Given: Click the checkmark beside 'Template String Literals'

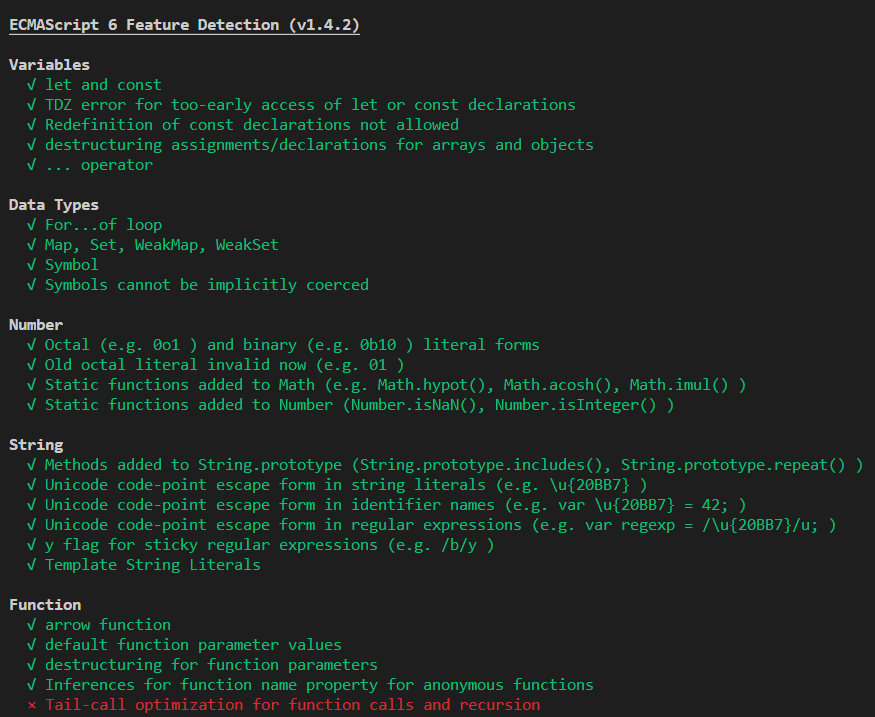Looking at the screenshot, I should point(32,565).
